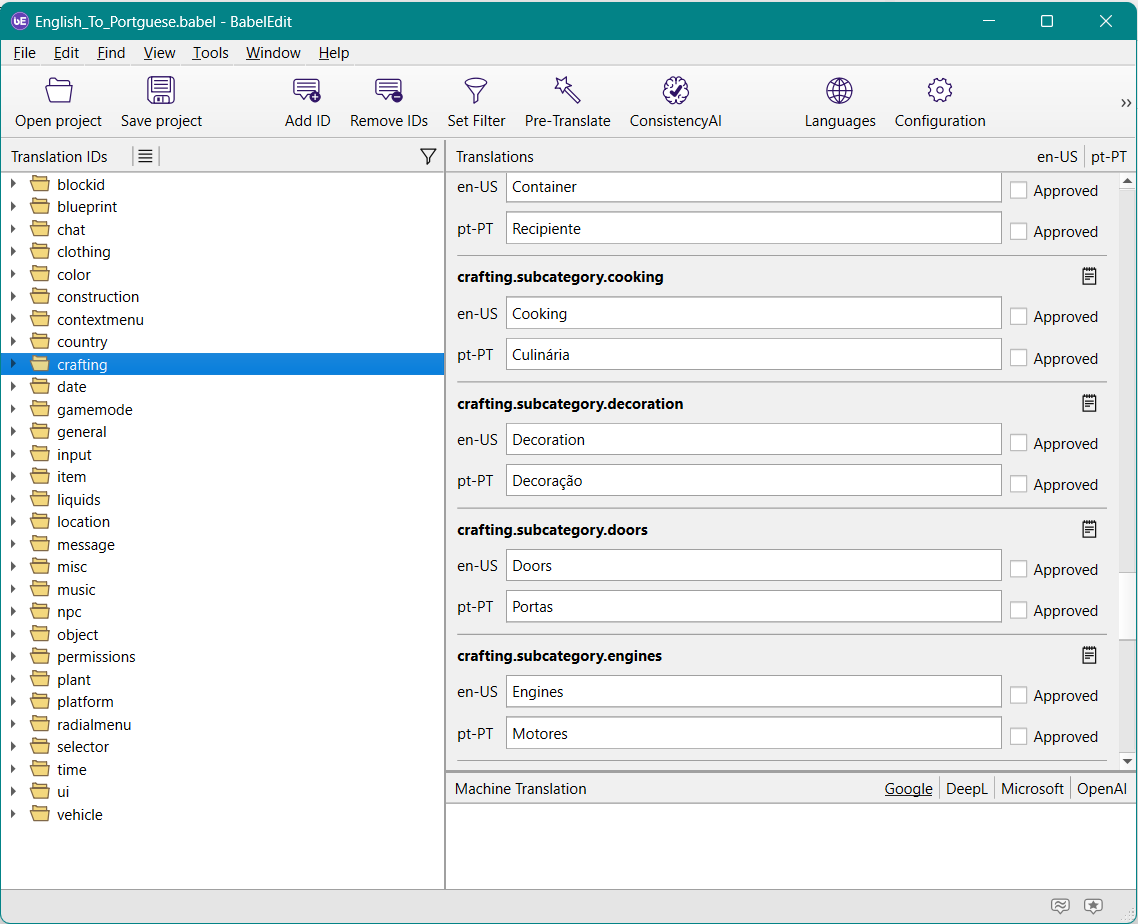
Task: Select OpenAI as machine translation provider
Action: tap(1101, 789)
